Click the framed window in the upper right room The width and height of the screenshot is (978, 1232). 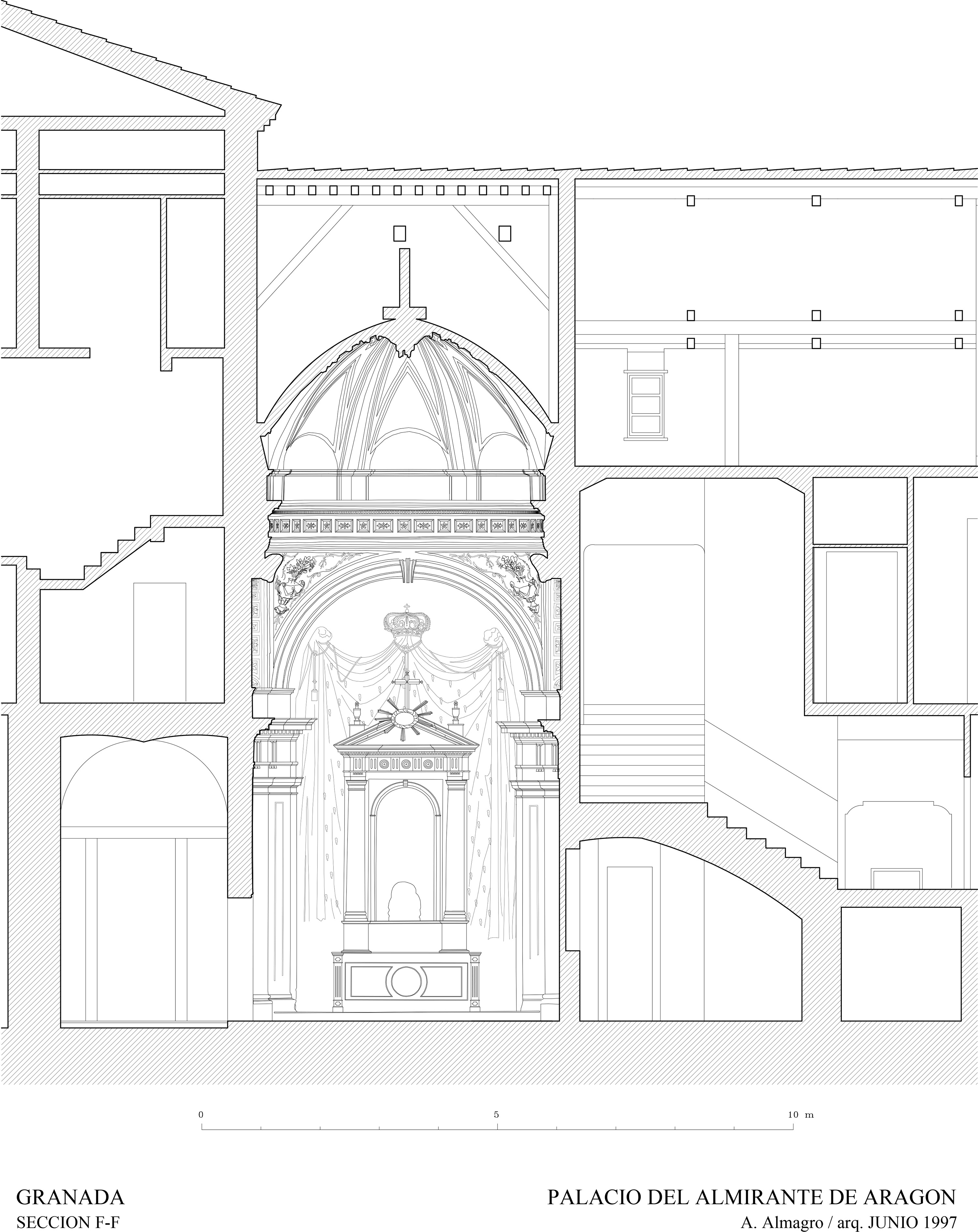pyautogui.click(x=646, y=404)
